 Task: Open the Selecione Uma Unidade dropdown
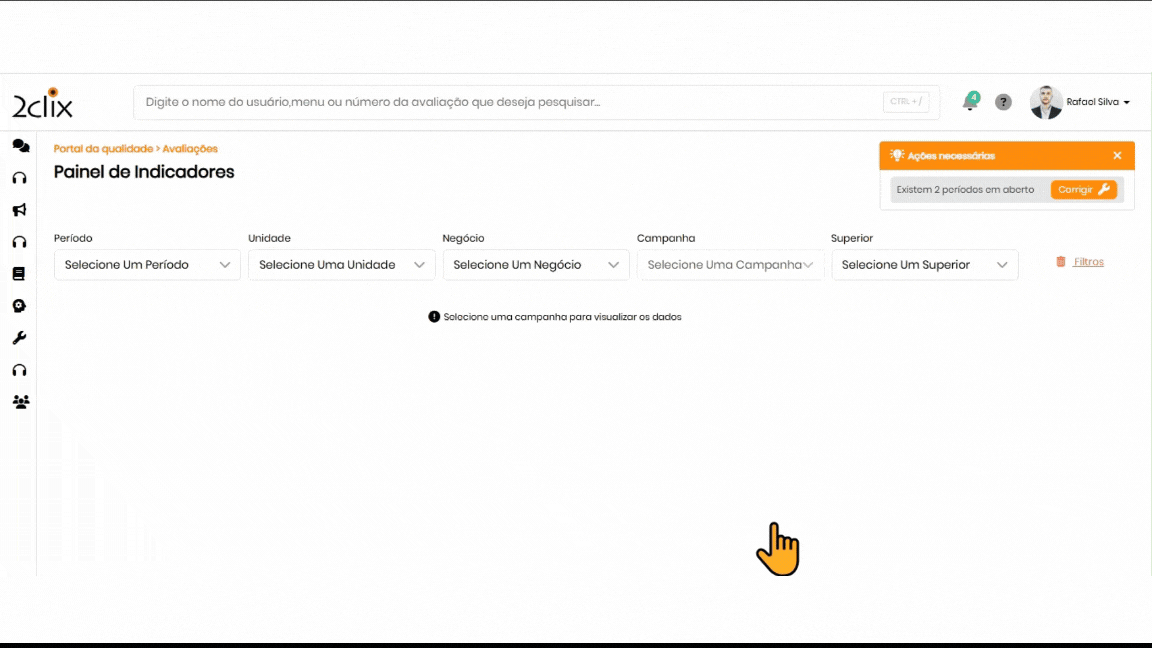click(341, 265)
